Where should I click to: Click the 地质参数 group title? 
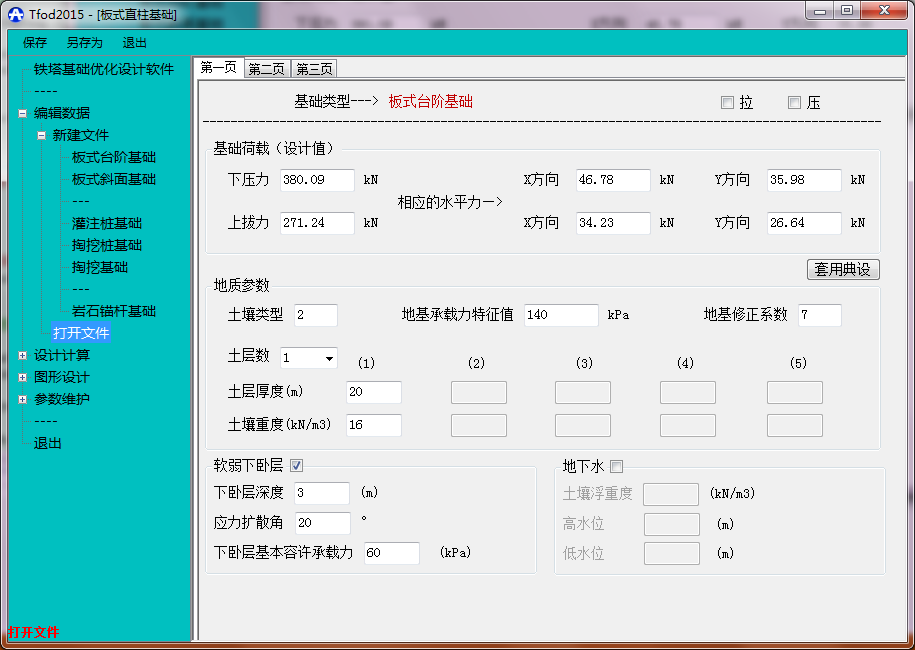click(242, 285)
